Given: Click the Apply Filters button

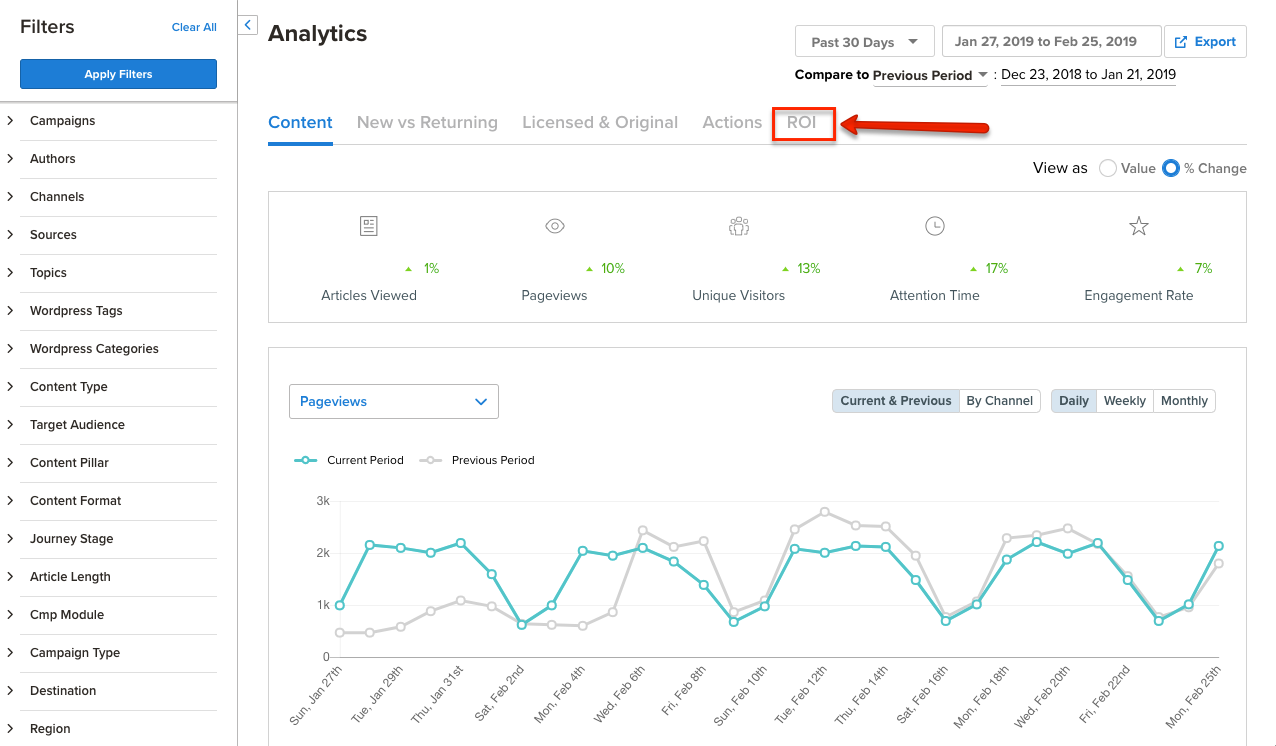Looking at the screenshot, I should [118, 74].
